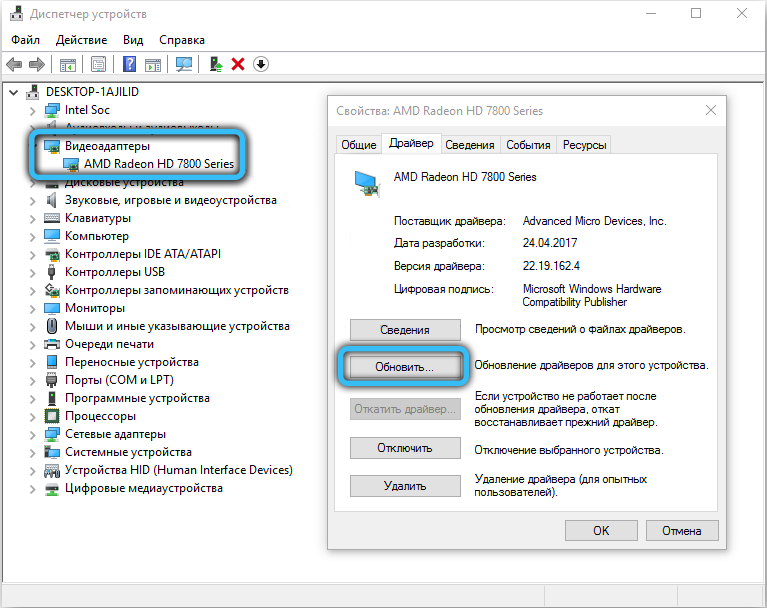This screenshot has width=767, height=608.
Task: Expand the Клавиатуры category
Action: point(32,219)
